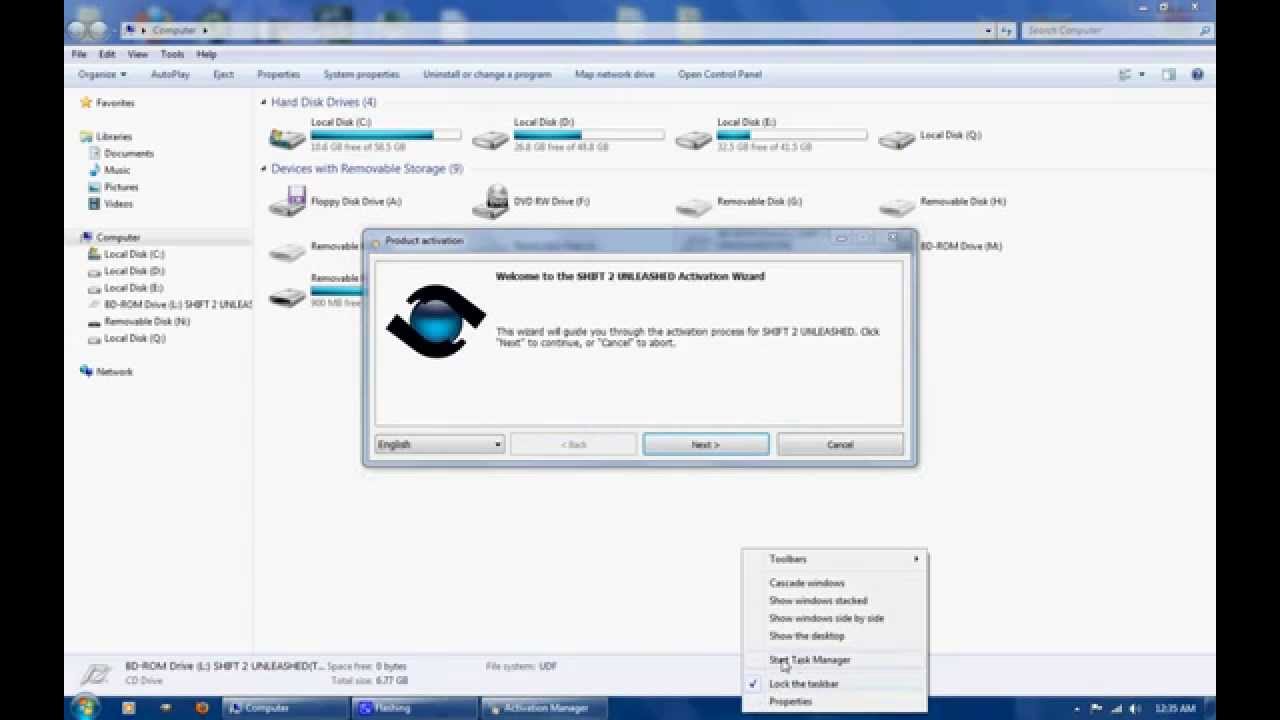Click Open Control Panel in toolbar
The image size is (1280, 720).
[720, 74]
